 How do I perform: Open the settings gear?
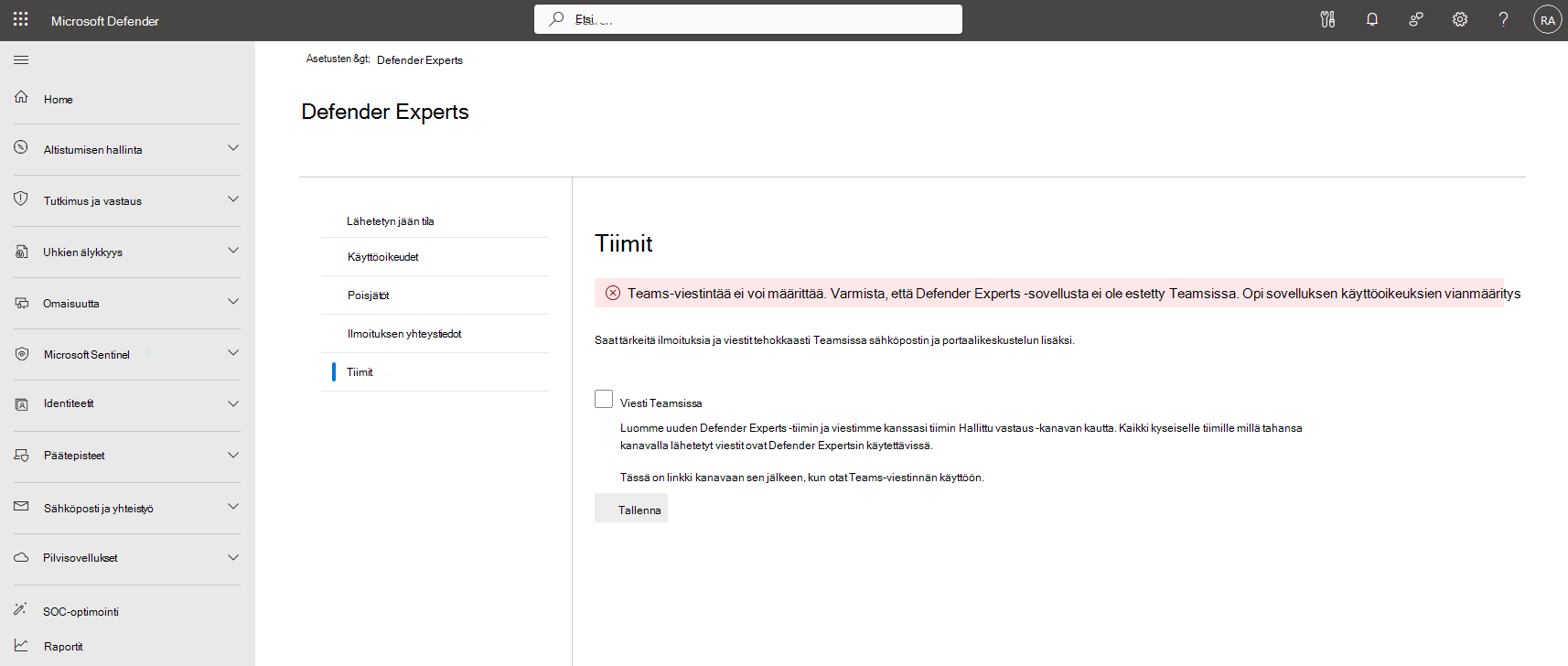(x=1459, y=19)
